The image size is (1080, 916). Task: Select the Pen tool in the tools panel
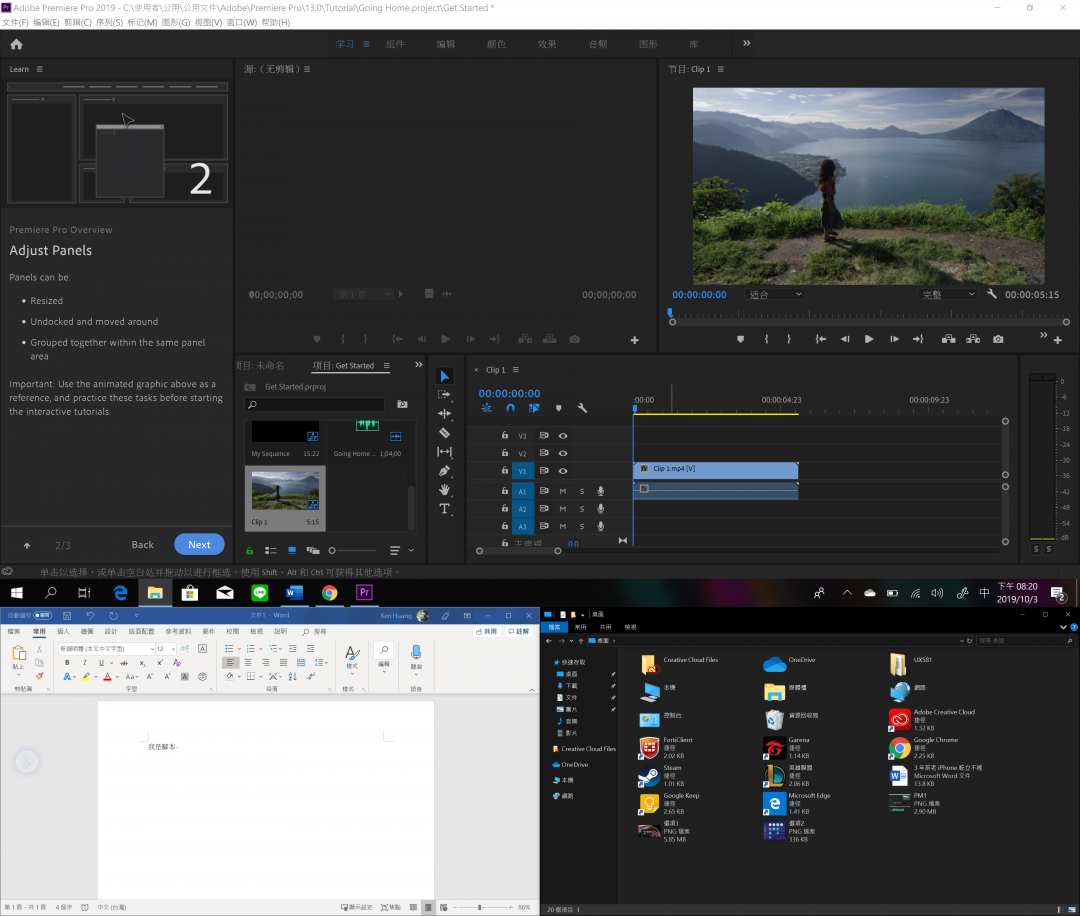pos(445,470)
